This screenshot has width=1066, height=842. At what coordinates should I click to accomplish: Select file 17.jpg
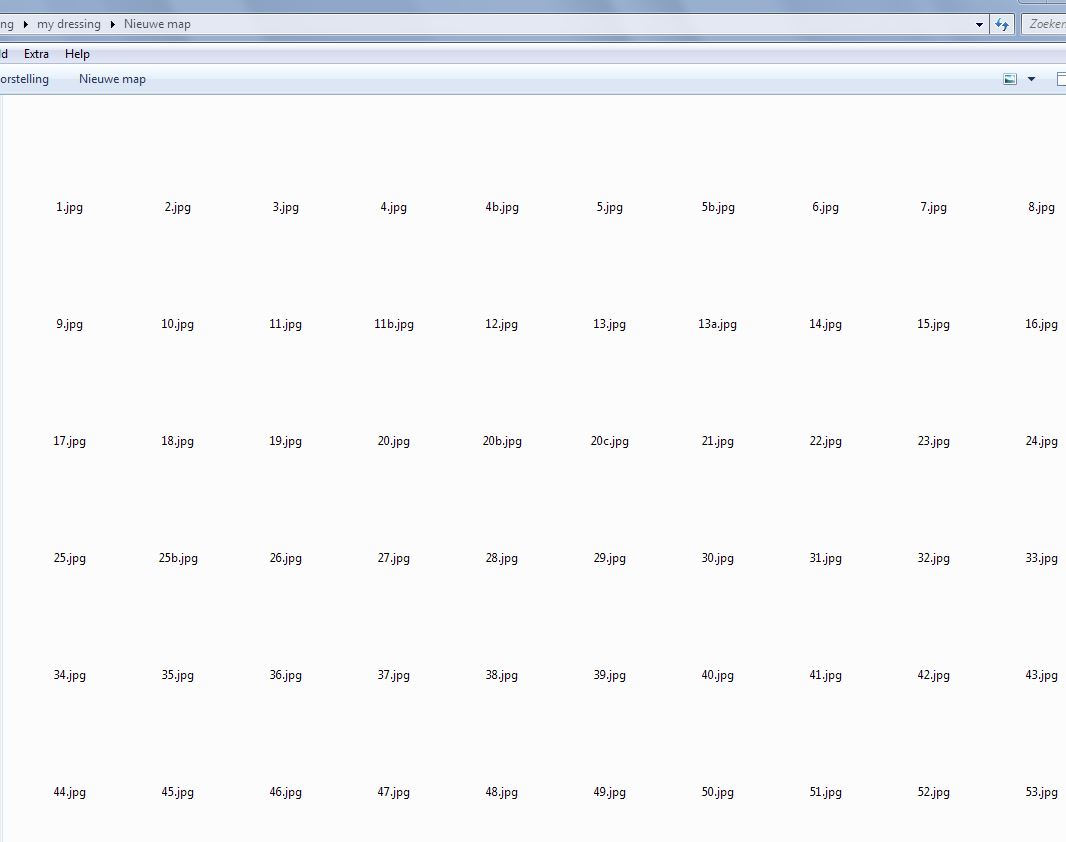point(69,441)
